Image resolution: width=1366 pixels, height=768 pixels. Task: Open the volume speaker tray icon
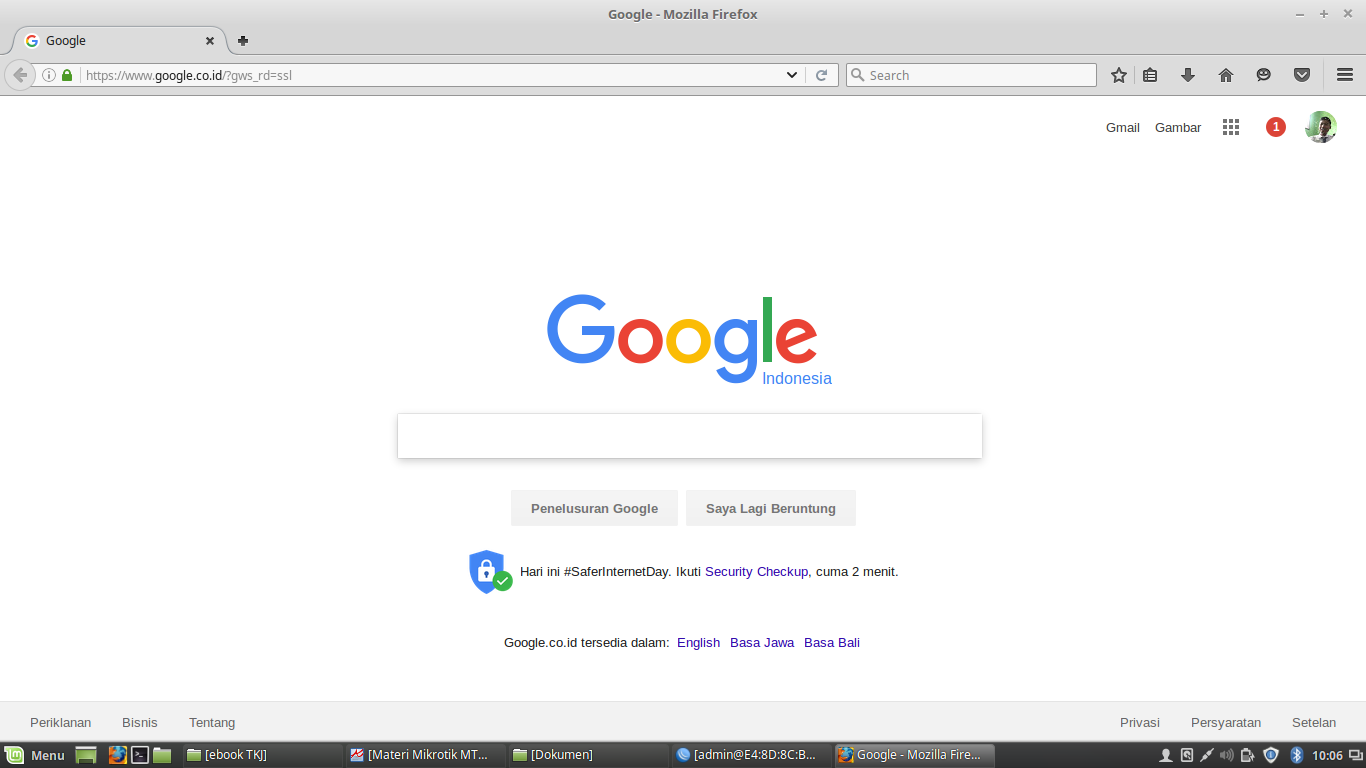tap(1227, 755)
